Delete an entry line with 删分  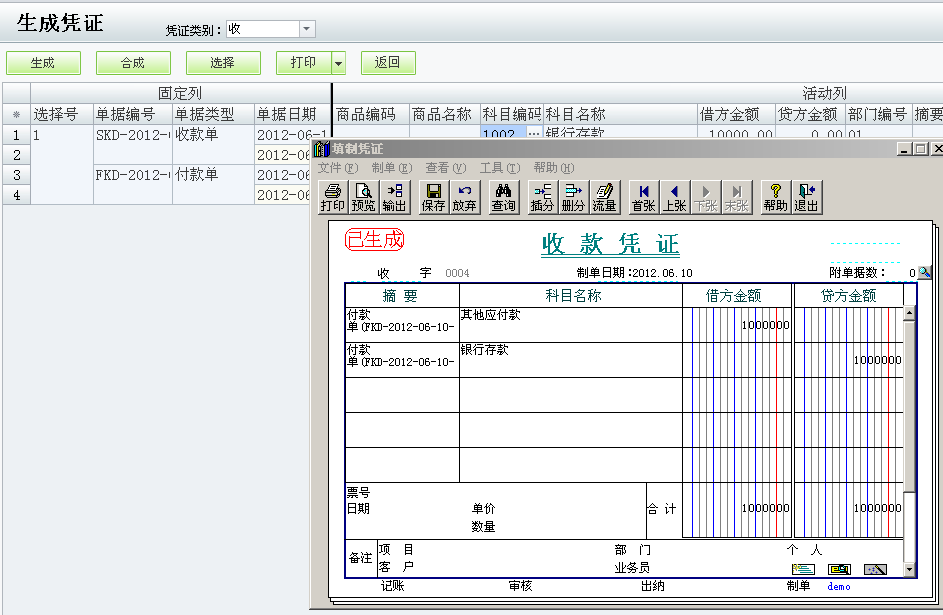tap(573, 197)
